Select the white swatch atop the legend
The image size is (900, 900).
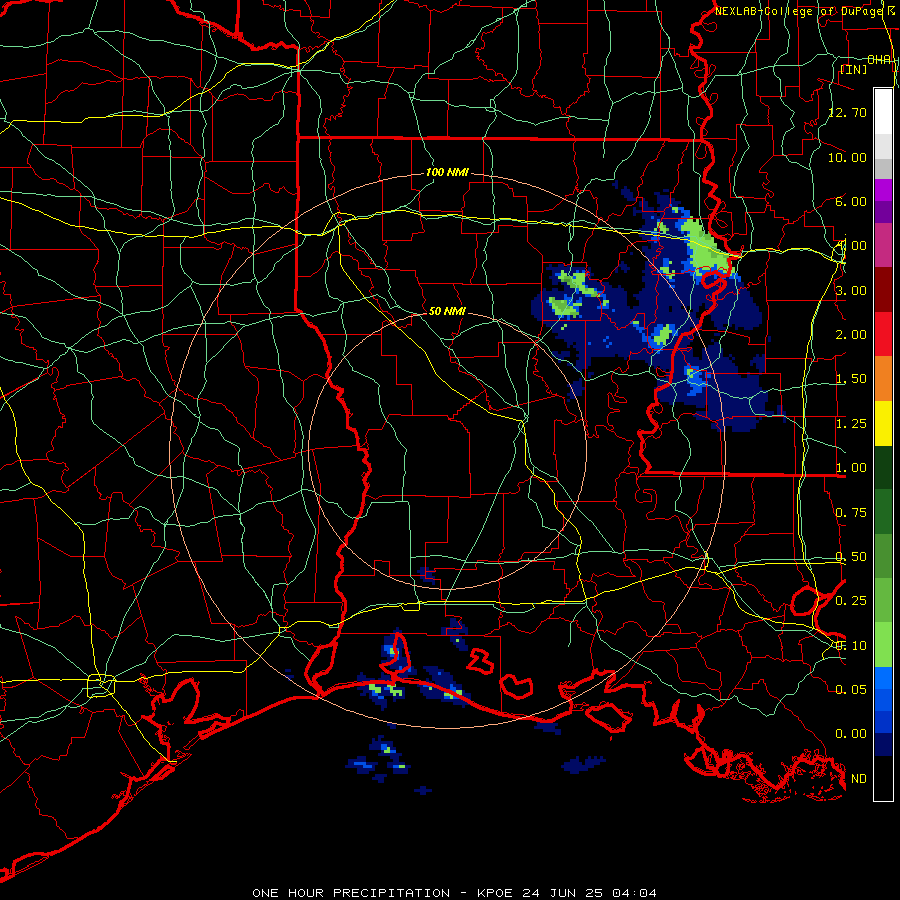[x=883, y=112]
